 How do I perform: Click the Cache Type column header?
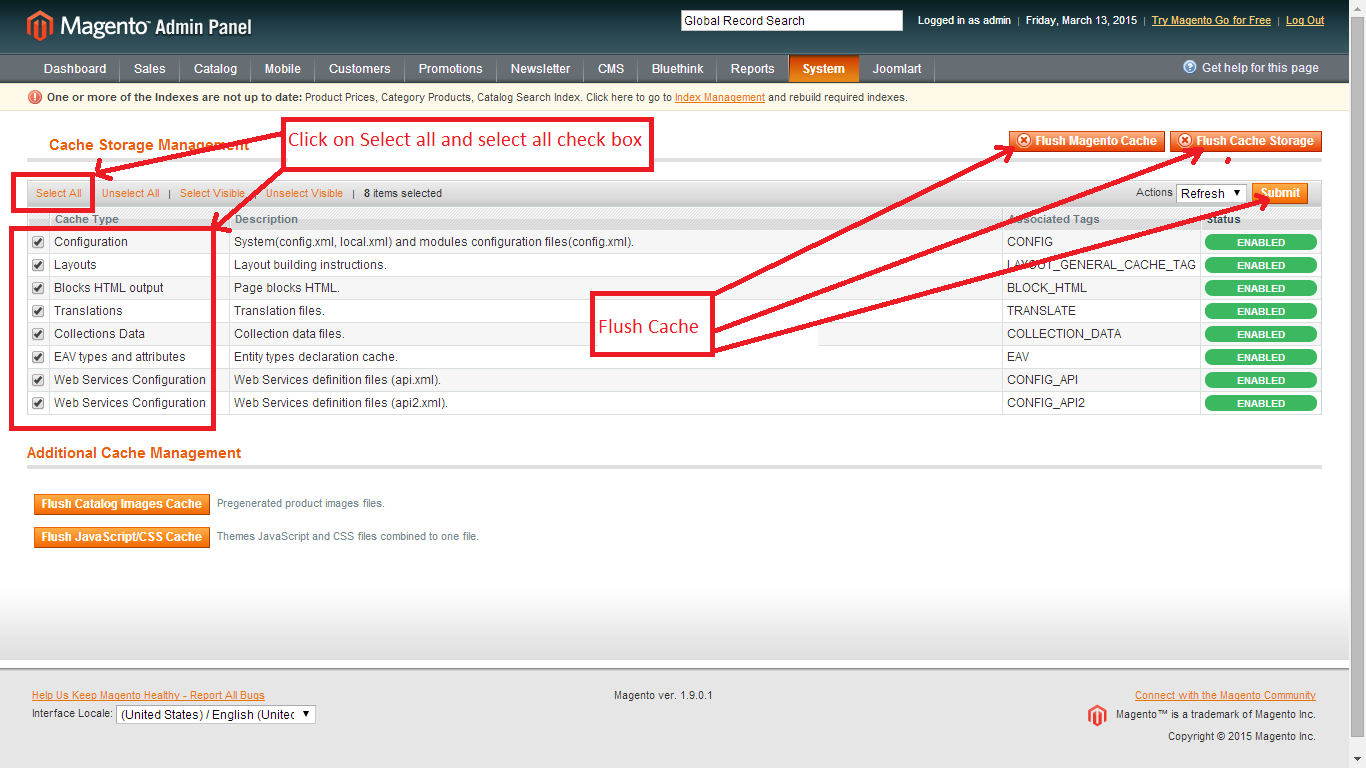(86, 219)
